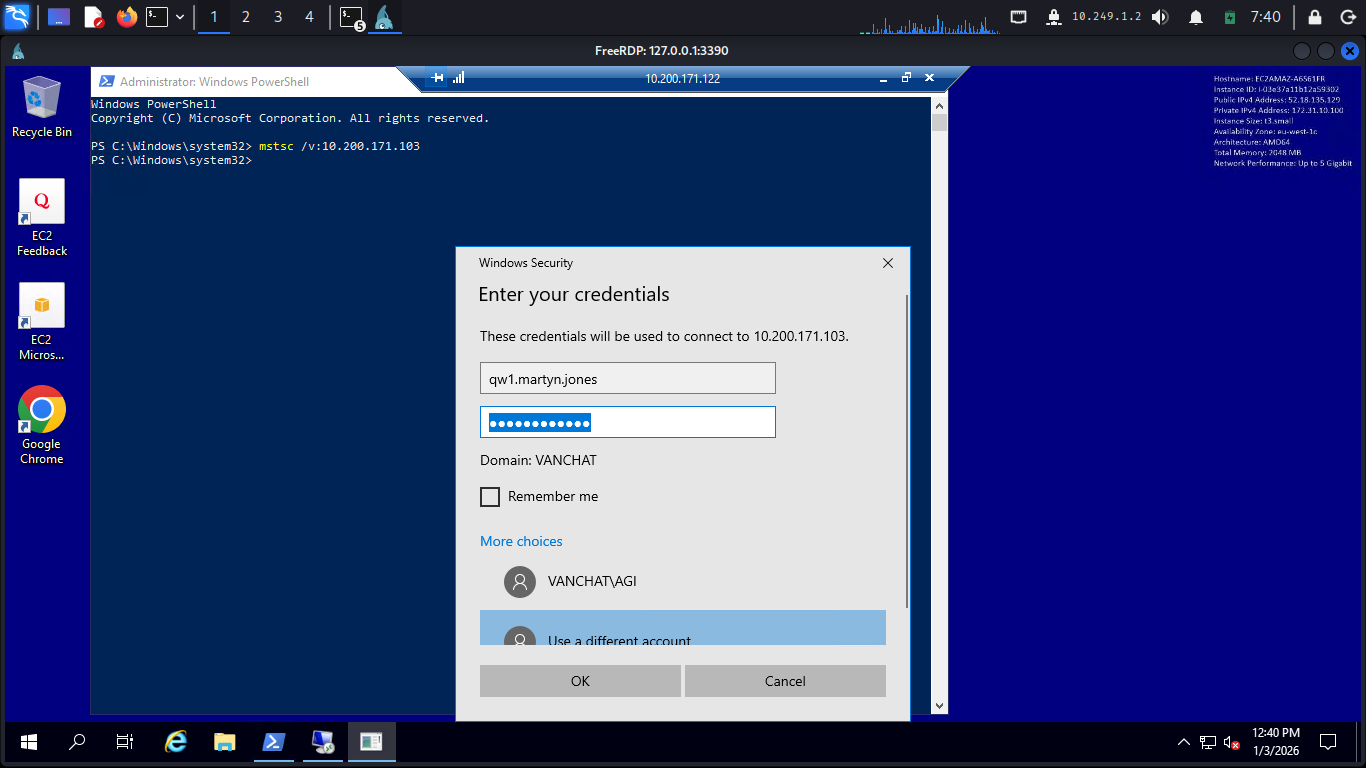The image size is (1366, 768).
Task: Collapse the More choices section
Action: click(x=521, y=541)
